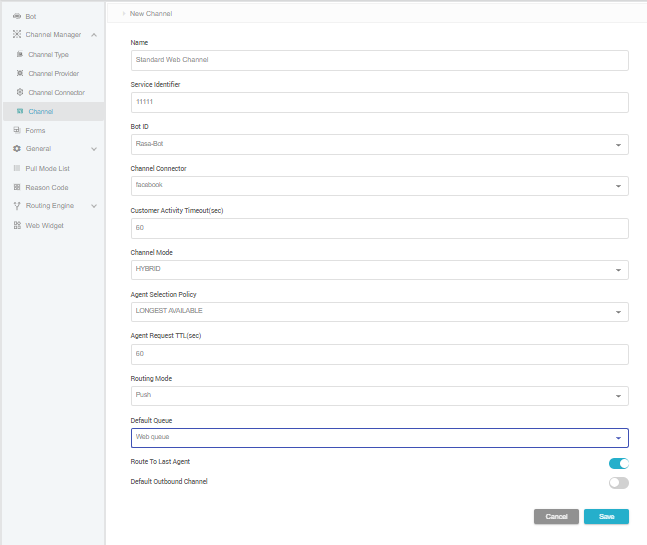Click the Service Identifier input field

(379, 103)
